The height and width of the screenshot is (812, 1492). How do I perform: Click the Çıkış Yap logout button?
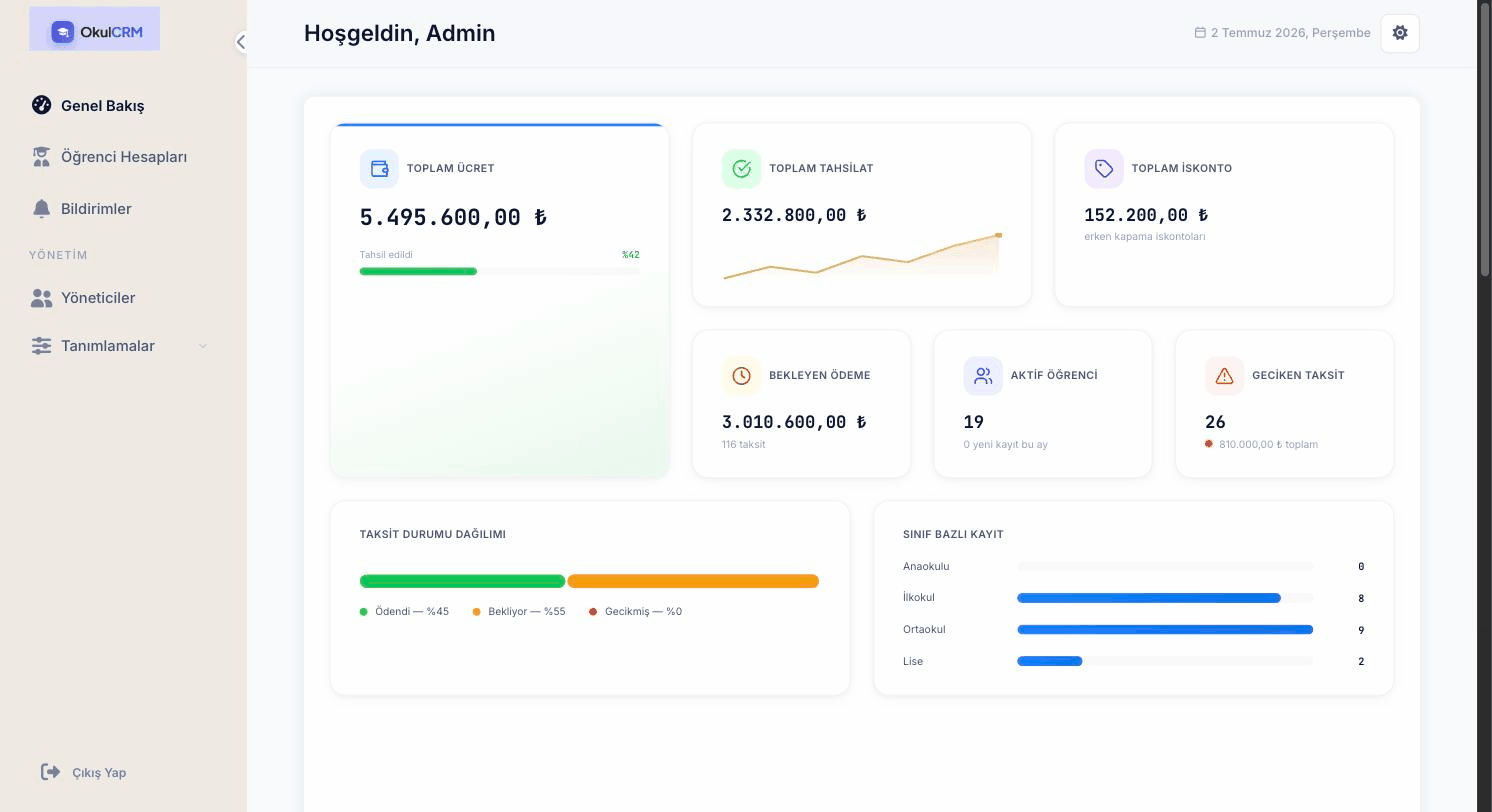pyautogui.click(x=84, y=772)
